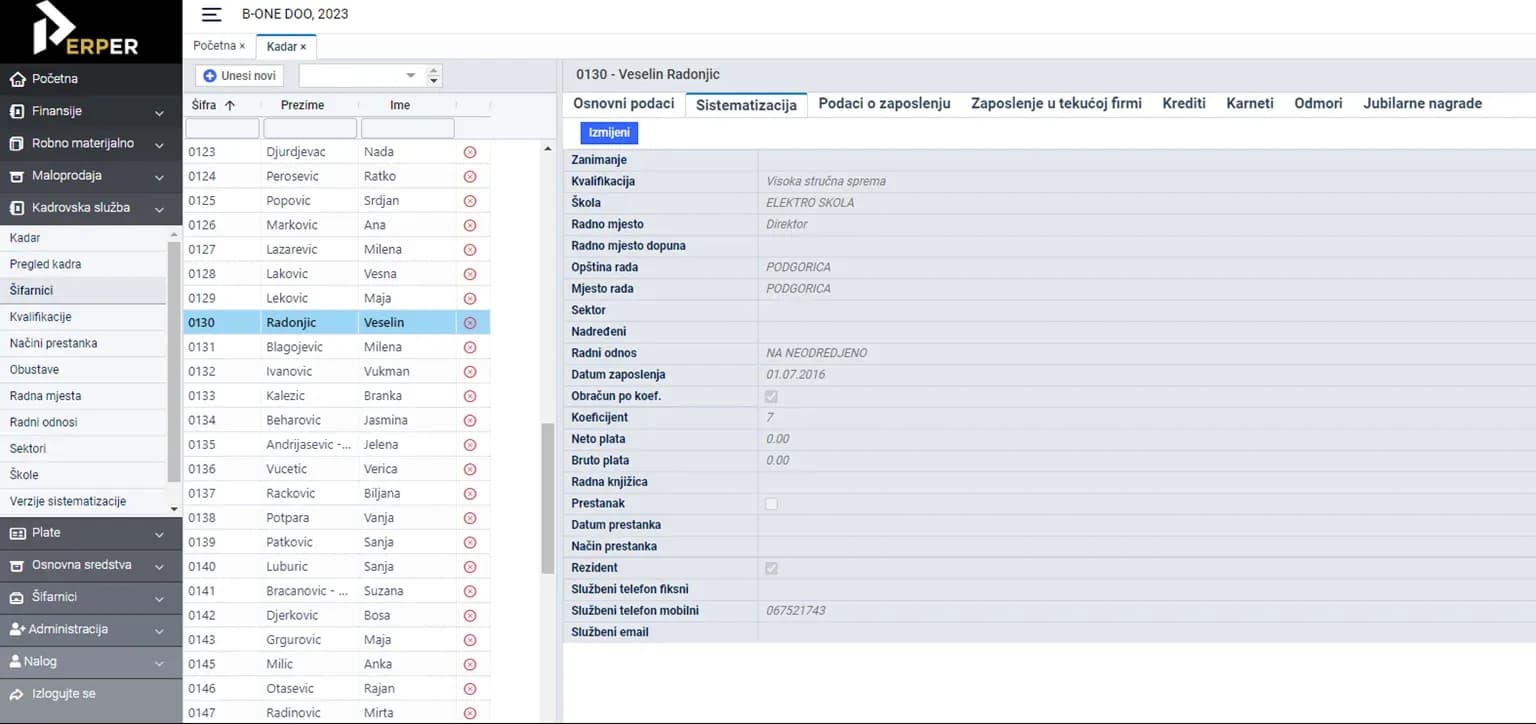1536x724 pixels.
Task: Delete row 0128 Lakovic Vesna
Action: (x=470, y=274)
